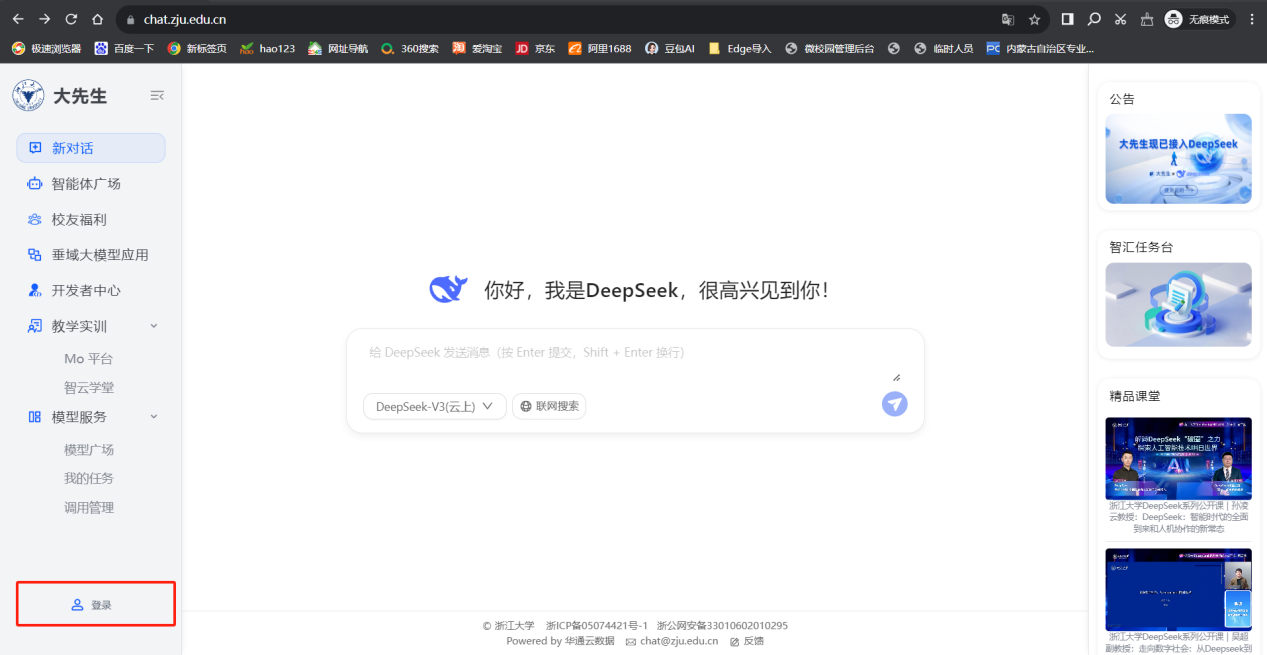This screenshot has width=1267, height=655.
Task: Collapse the sidebar with the menu-fold icon
Action: coord(157,96)
